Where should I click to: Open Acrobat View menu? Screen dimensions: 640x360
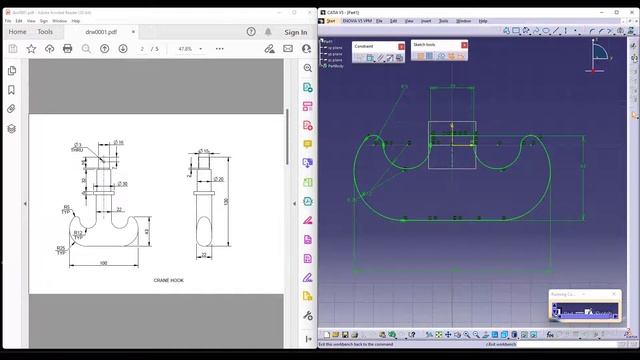click(31, 21)
